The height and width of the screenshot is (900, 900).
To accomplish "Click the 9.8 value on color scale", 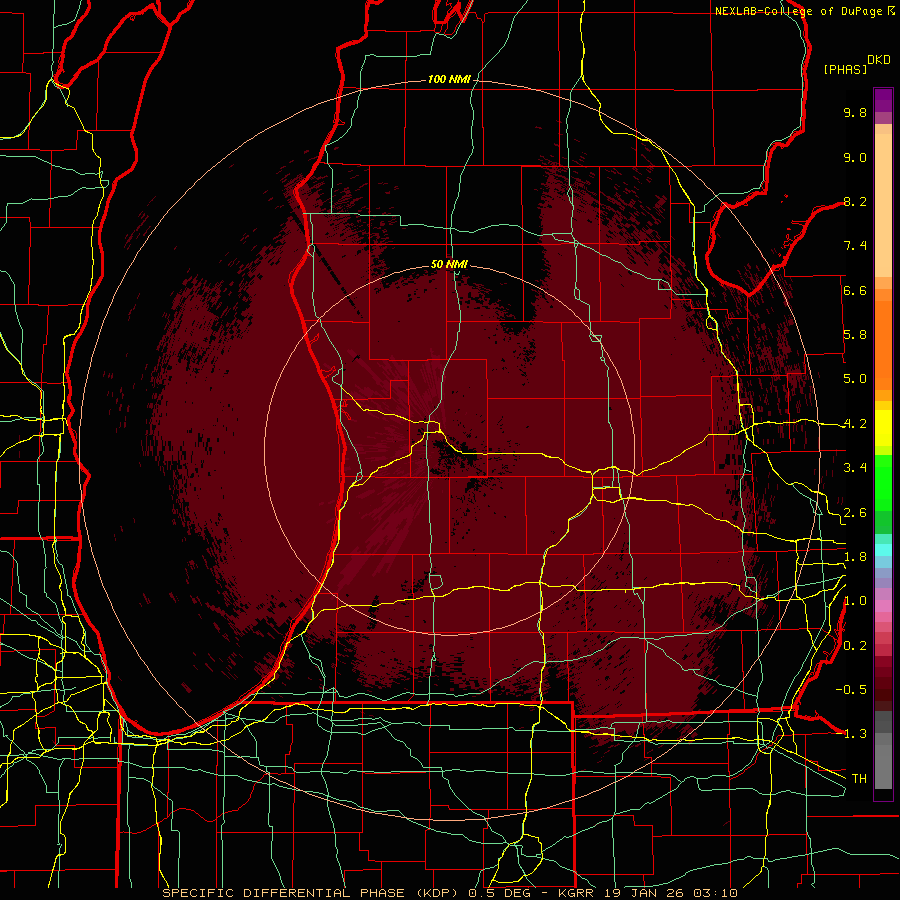I will click(855, 112).
